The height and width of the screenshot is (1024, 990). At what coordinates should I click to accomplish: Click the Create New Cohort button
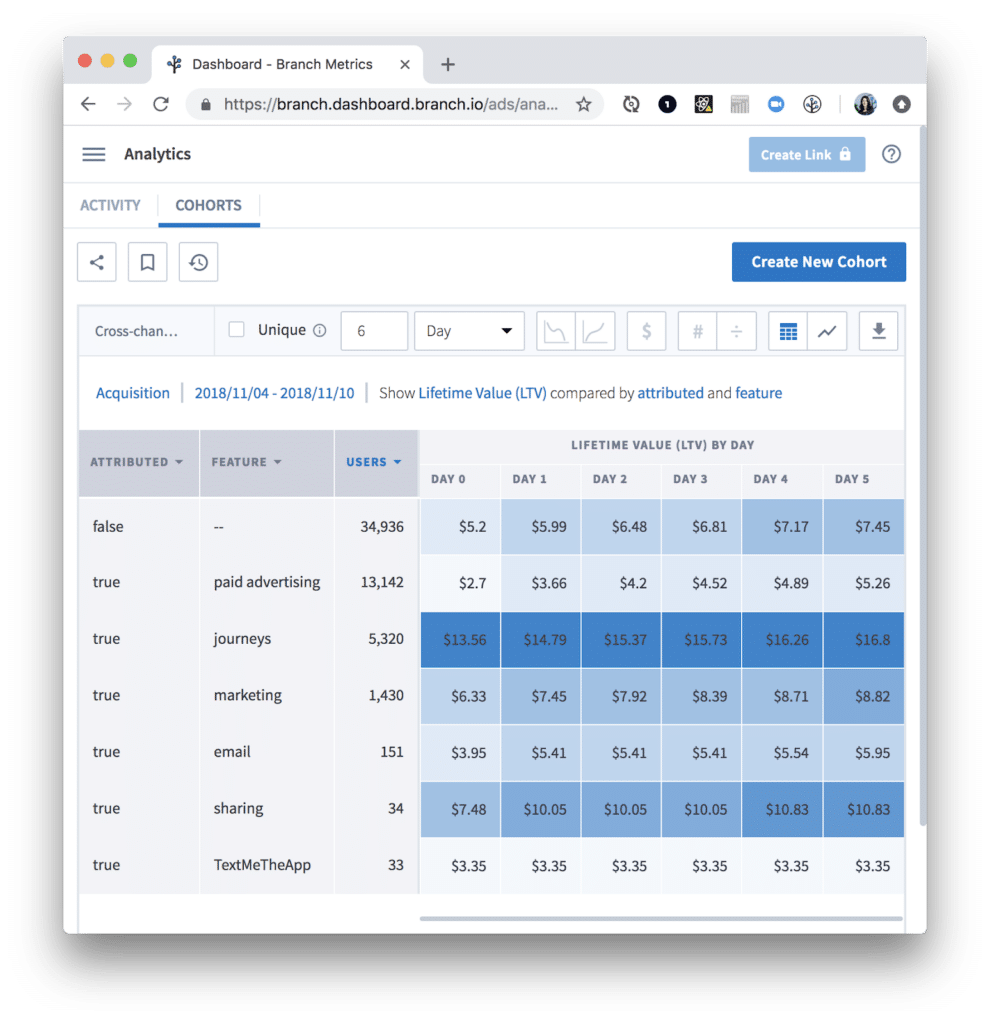[818, 262]
